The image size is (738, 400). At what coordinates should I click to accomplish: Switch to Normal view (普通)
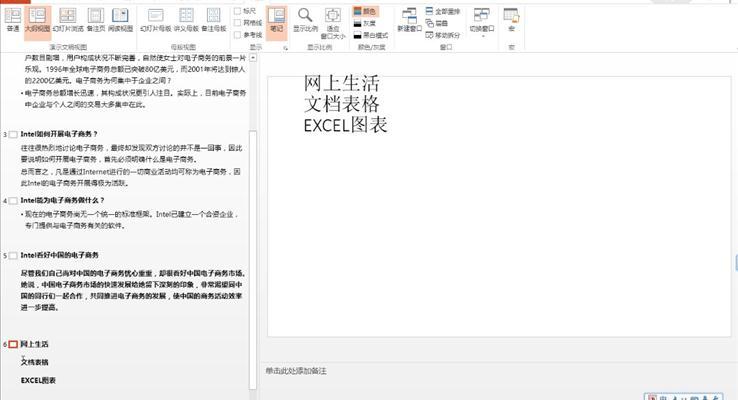(x=12, y=19)
